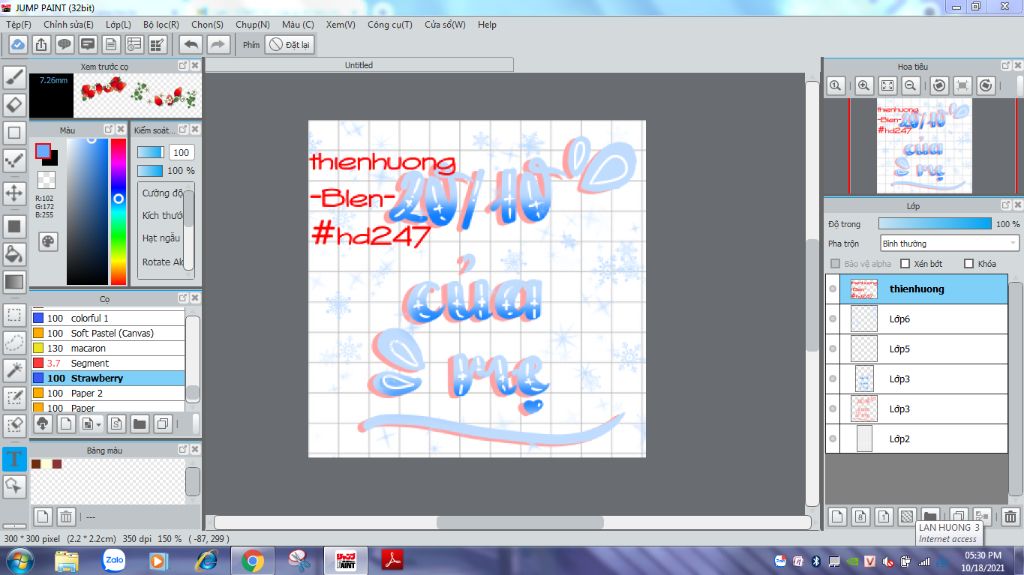Select the macaron brush
The height and width of the screenshot is (575, 1024).
[x=108, y=348]
